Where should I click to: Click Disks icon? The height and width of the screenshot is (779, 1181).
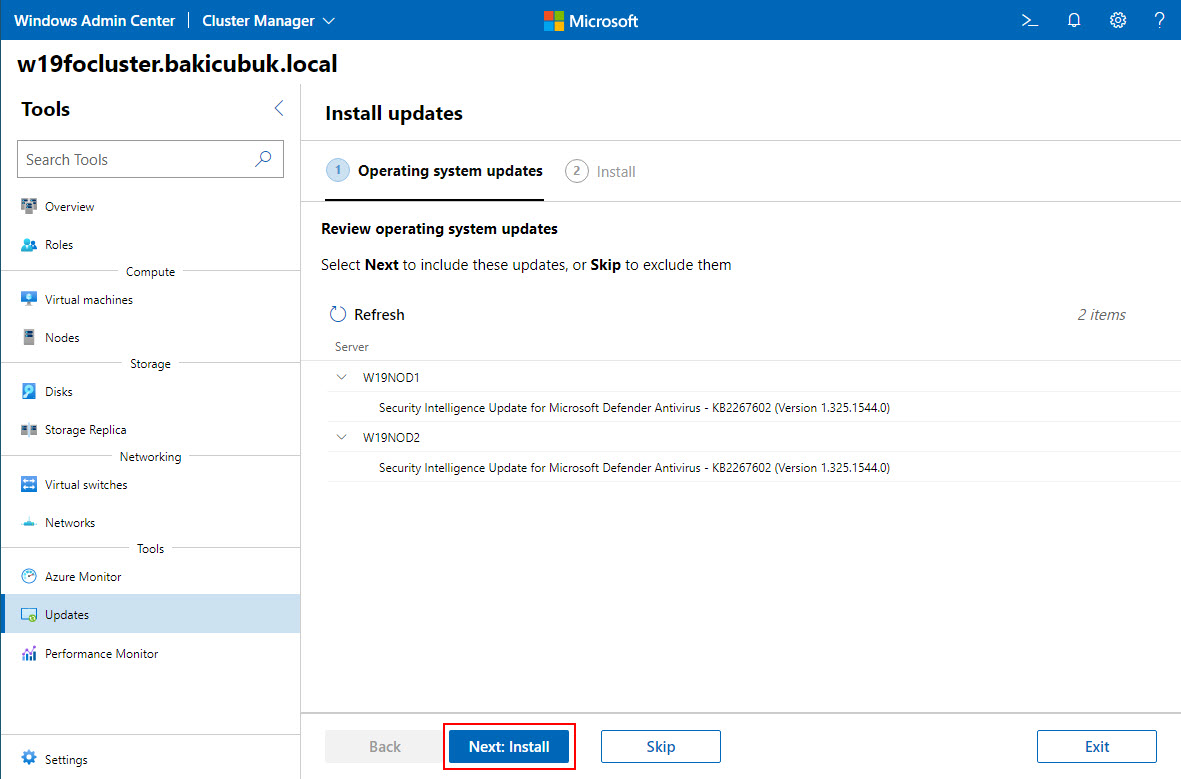coord(29,391)
